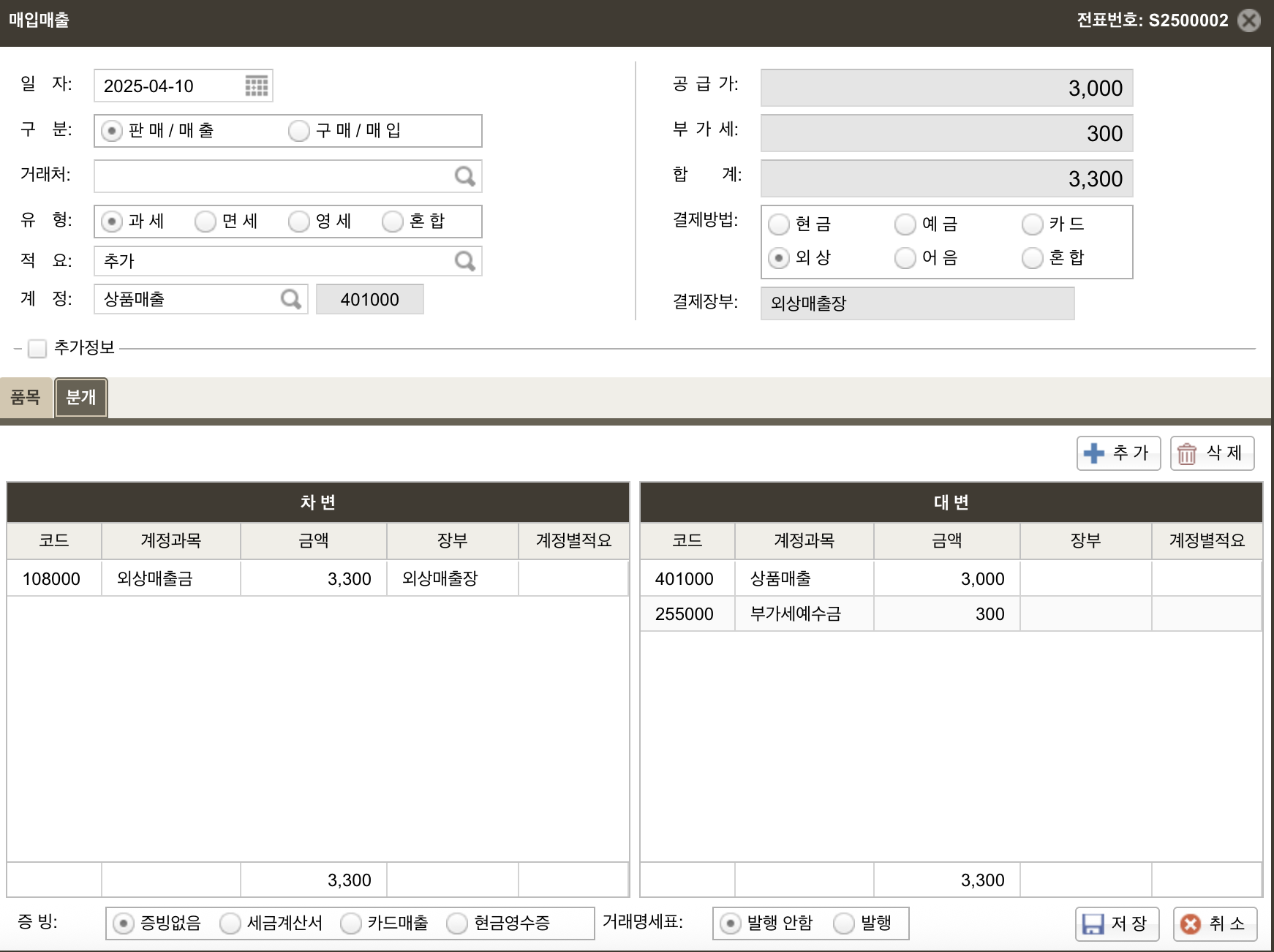This screenshot has height=952, width=1274.
Task: Click the 300 amount in 대변 table
Action: [x=947, y=614]
